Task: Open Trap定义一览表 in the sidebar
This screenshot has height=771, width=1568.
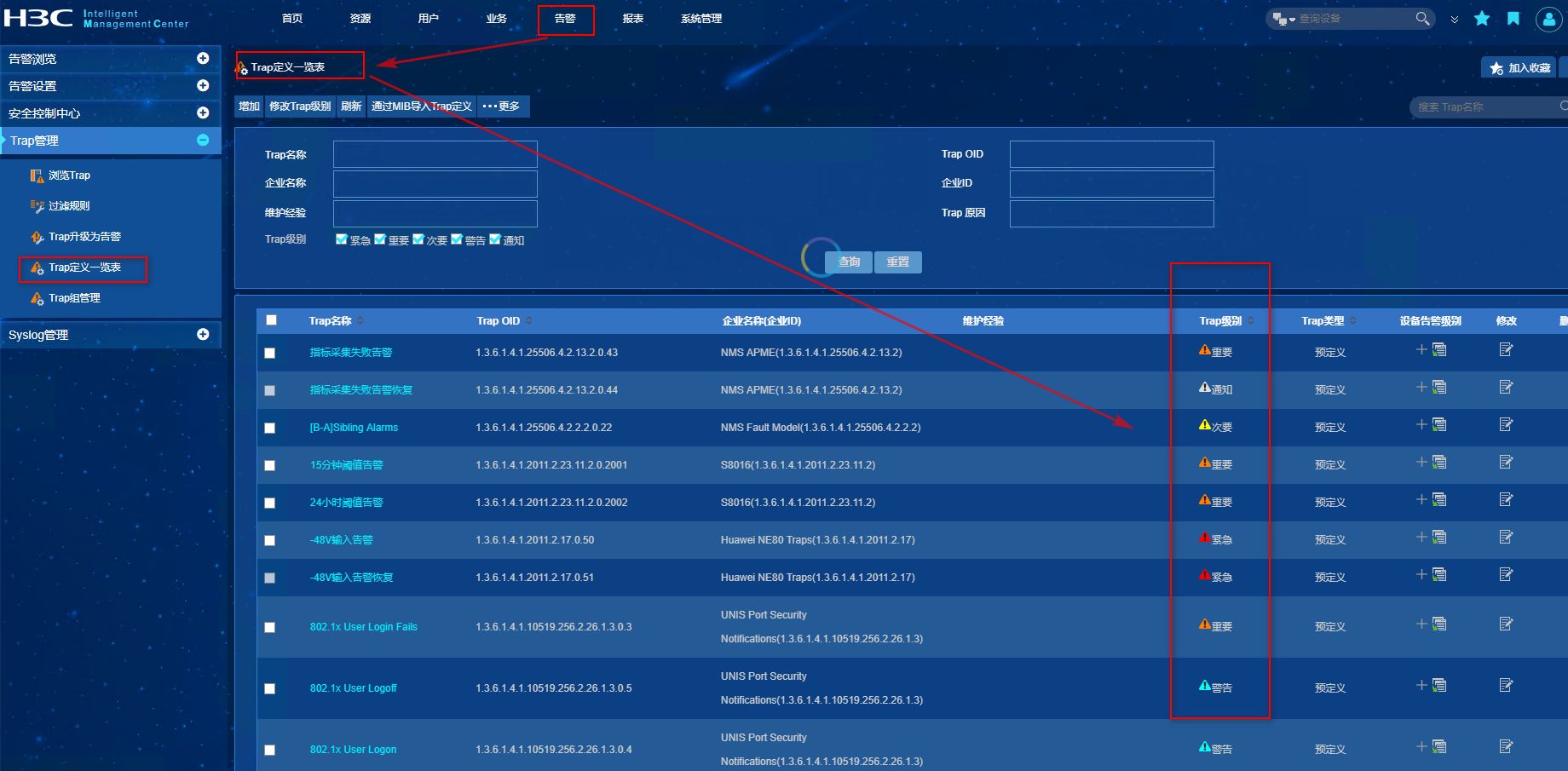Action: 76,268
